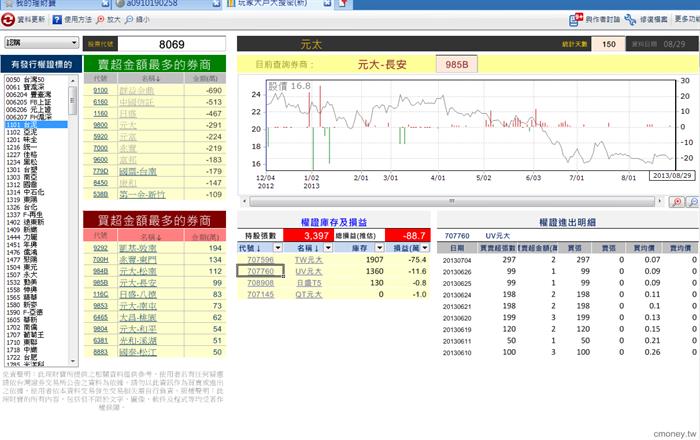Screen dimensions: 700x440
Task: Click red zoom-in icon below the chart
Action: coord(677,202)
